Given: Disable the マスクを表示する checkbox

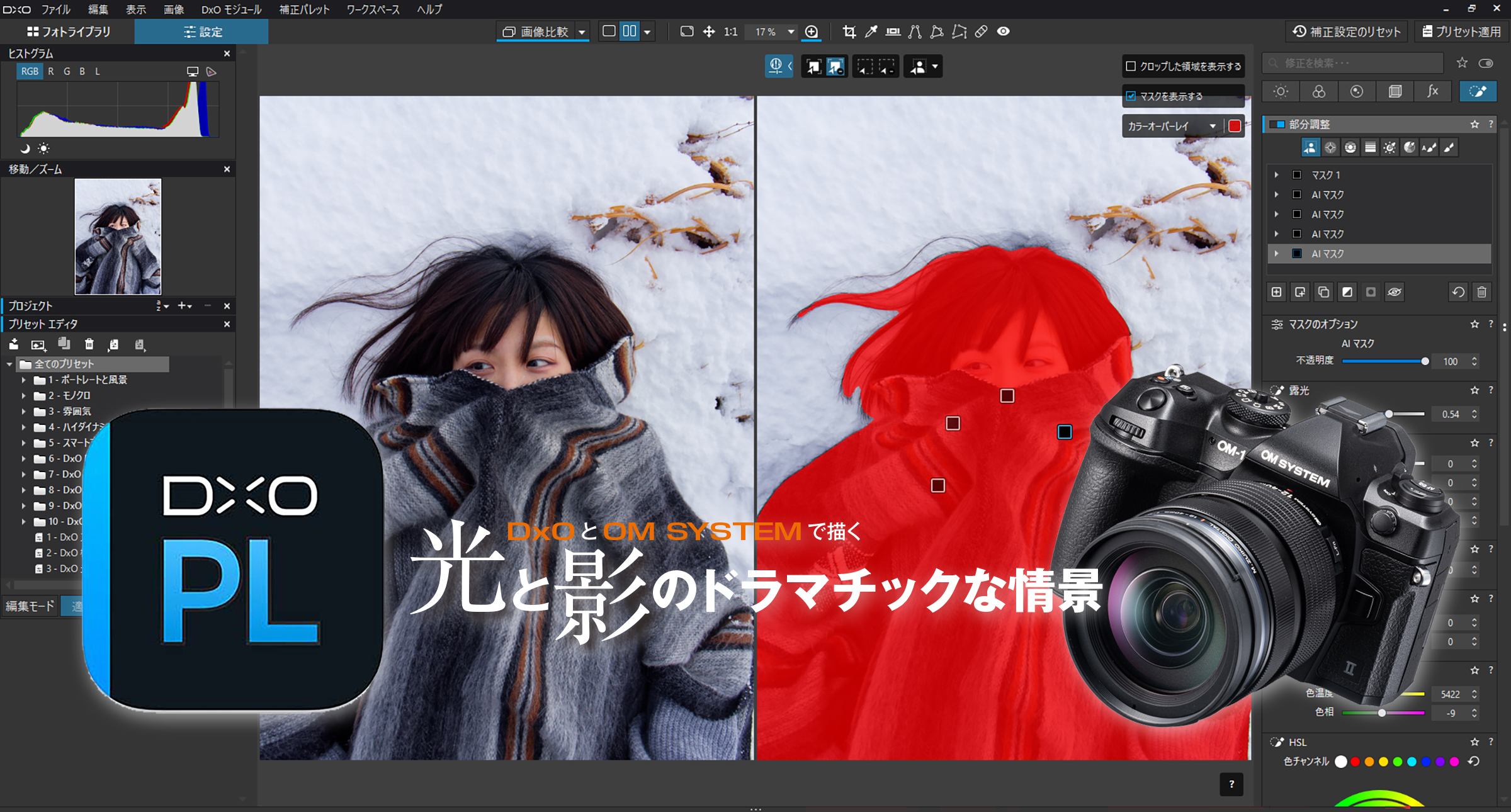Looking at the screenshot, I should 1131,96.
